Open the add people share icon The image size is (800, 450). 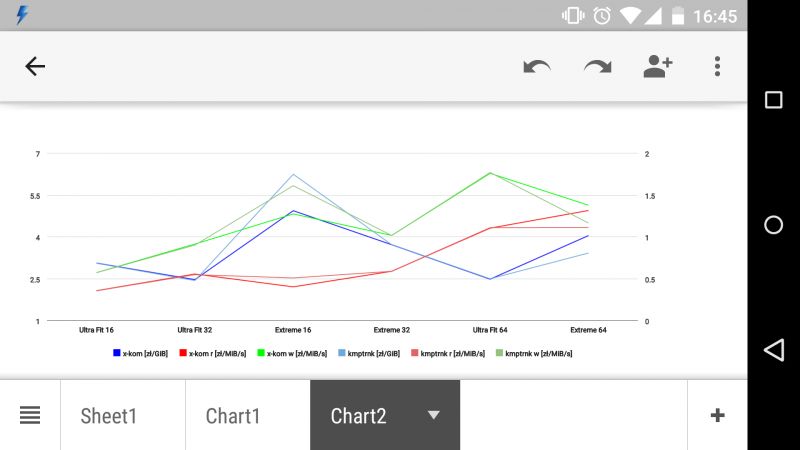[658, 66]
